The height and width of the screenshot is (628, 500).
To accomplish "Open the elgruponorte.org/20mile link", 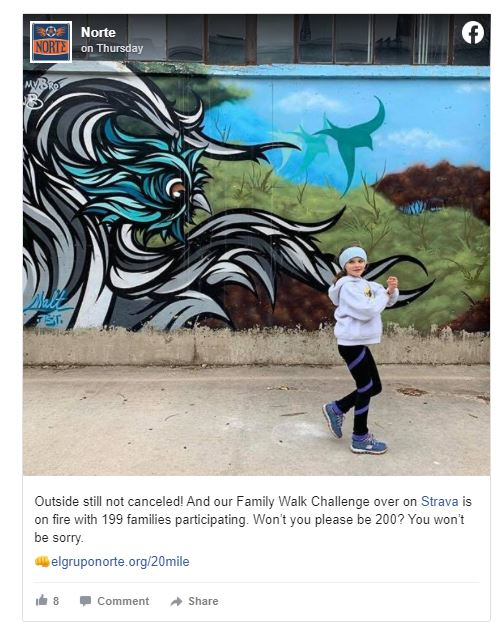I will pyautogui.click(x=120, y=562).
